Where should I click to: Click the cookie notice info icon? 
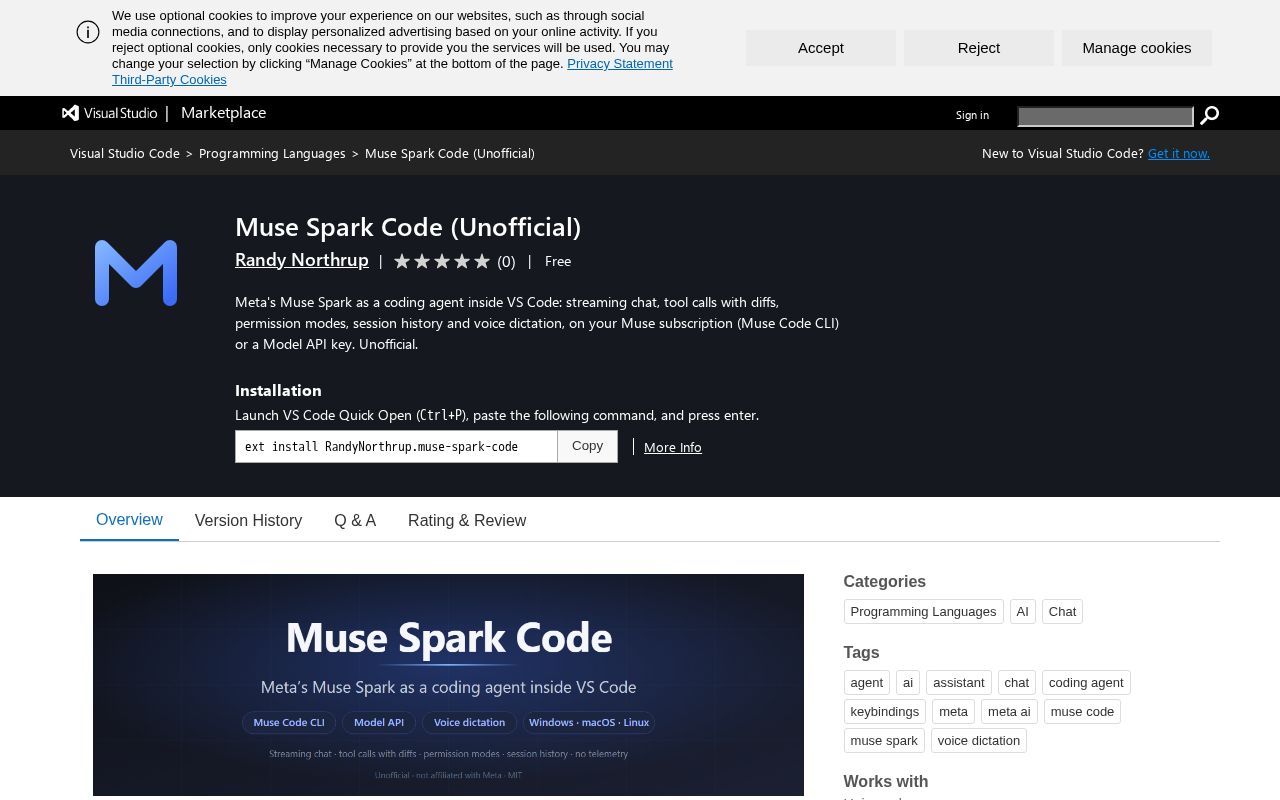click(x=88, y=32)
